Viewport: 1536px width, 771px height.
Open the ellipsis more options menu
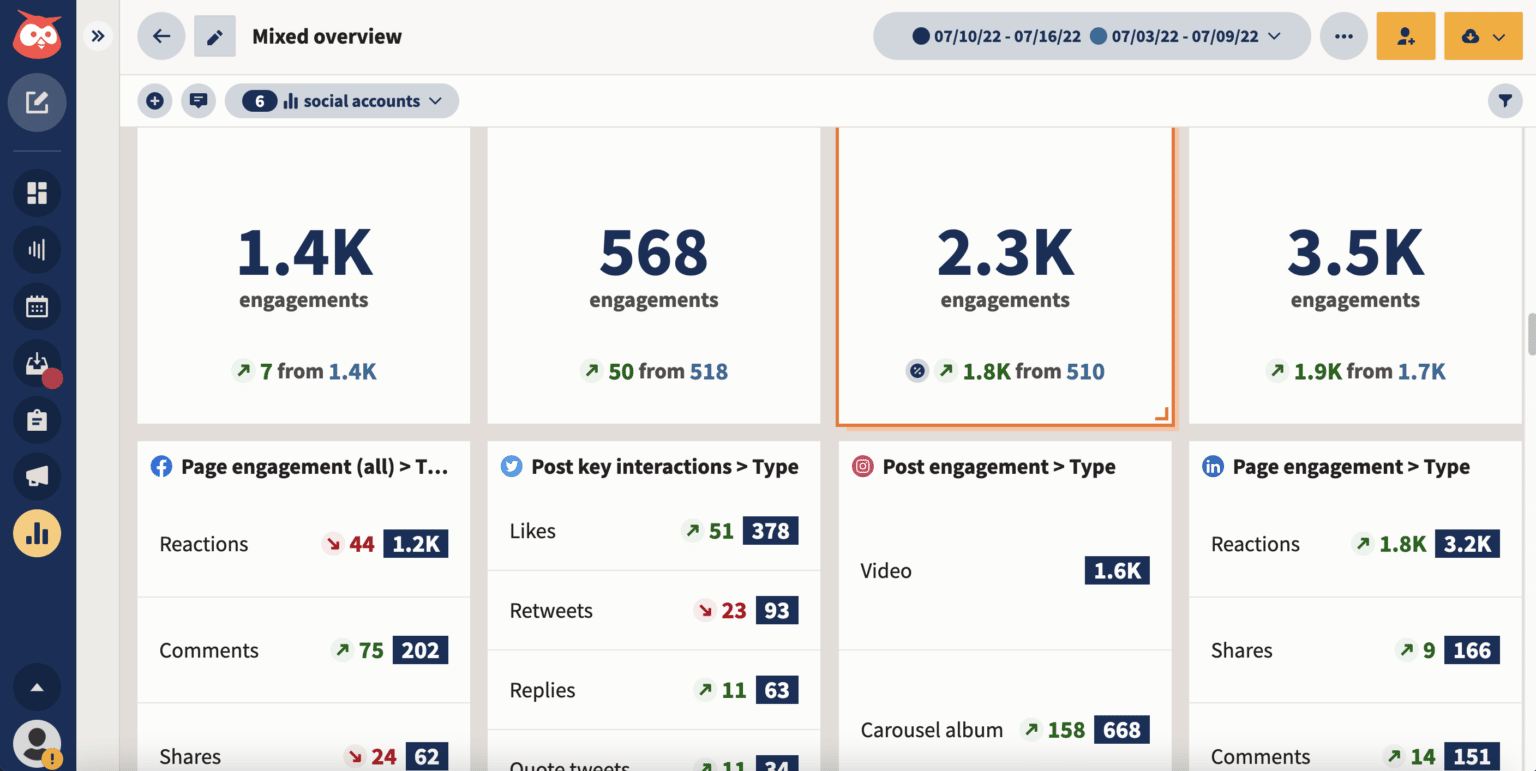pos(1344,35)
